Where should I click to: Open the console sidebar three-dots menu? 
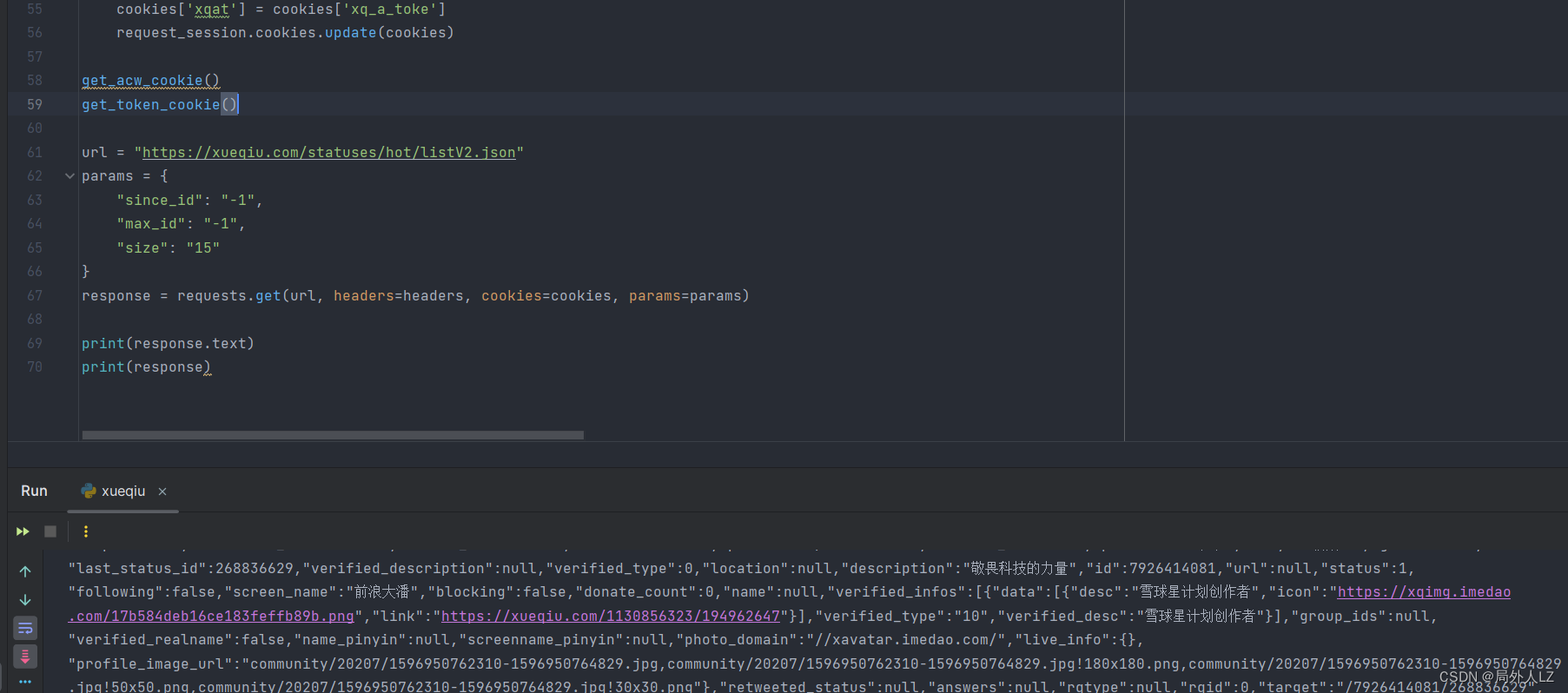[25, 682]
